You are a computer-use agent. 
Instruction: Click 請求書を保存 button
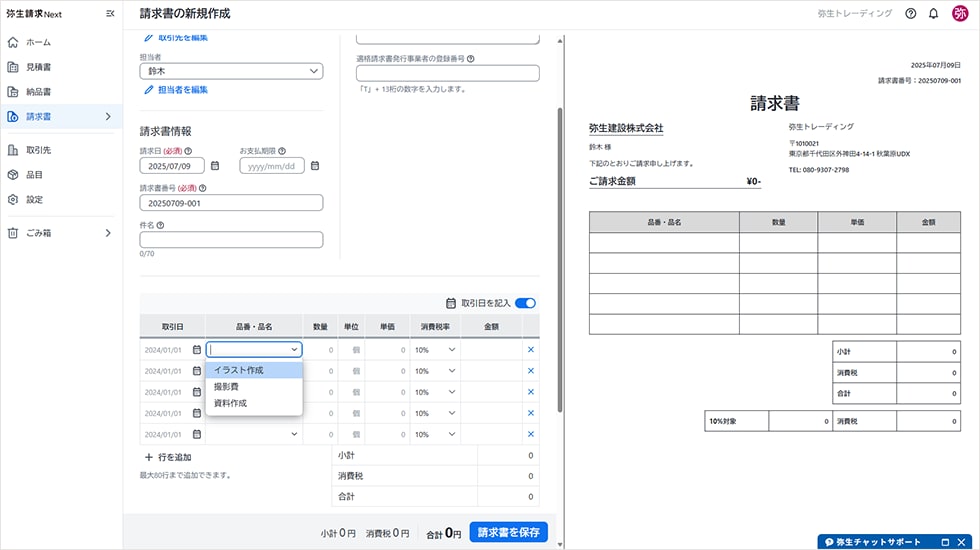coord(508,532)
